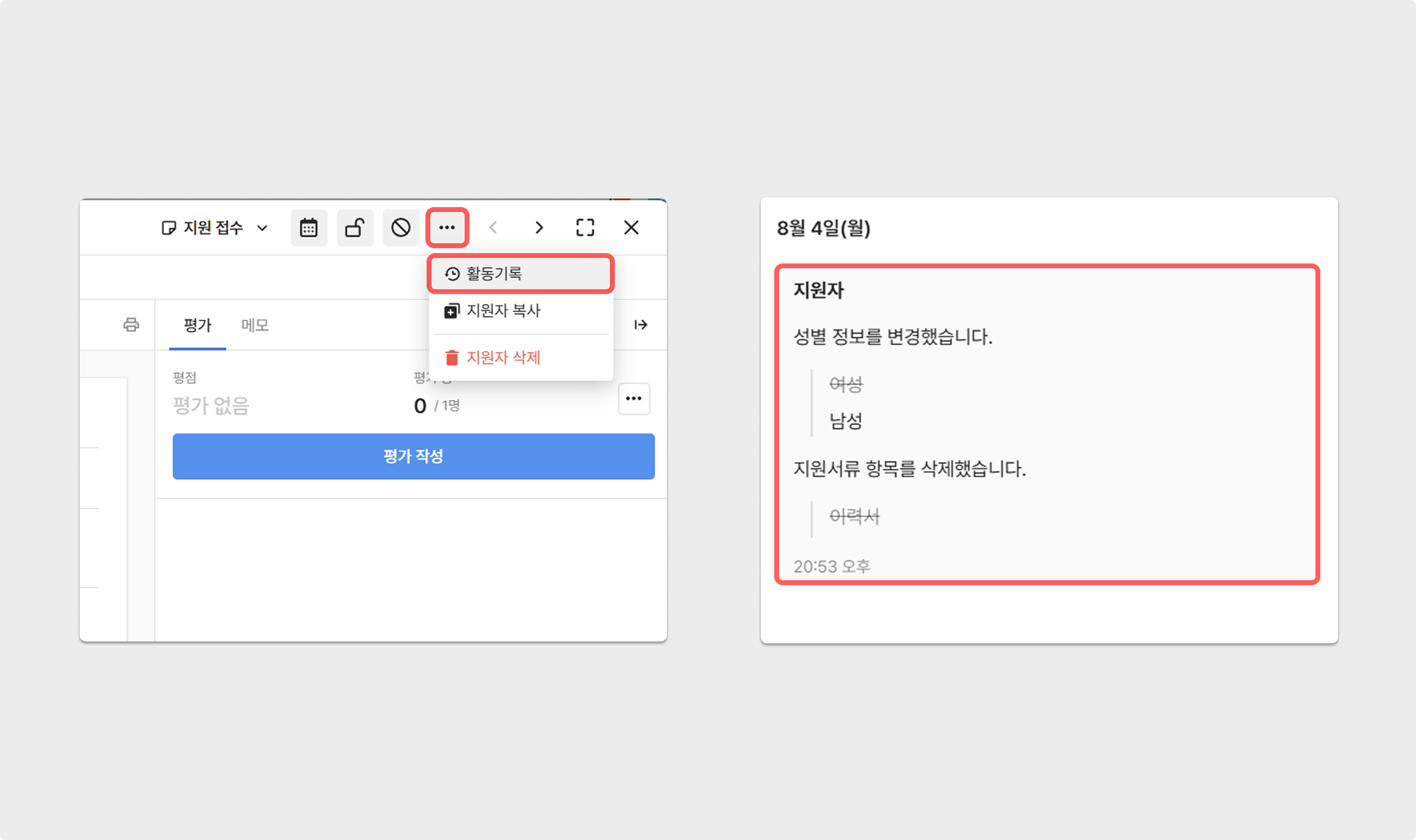Close the applicant panel with X

click(631, 228)
